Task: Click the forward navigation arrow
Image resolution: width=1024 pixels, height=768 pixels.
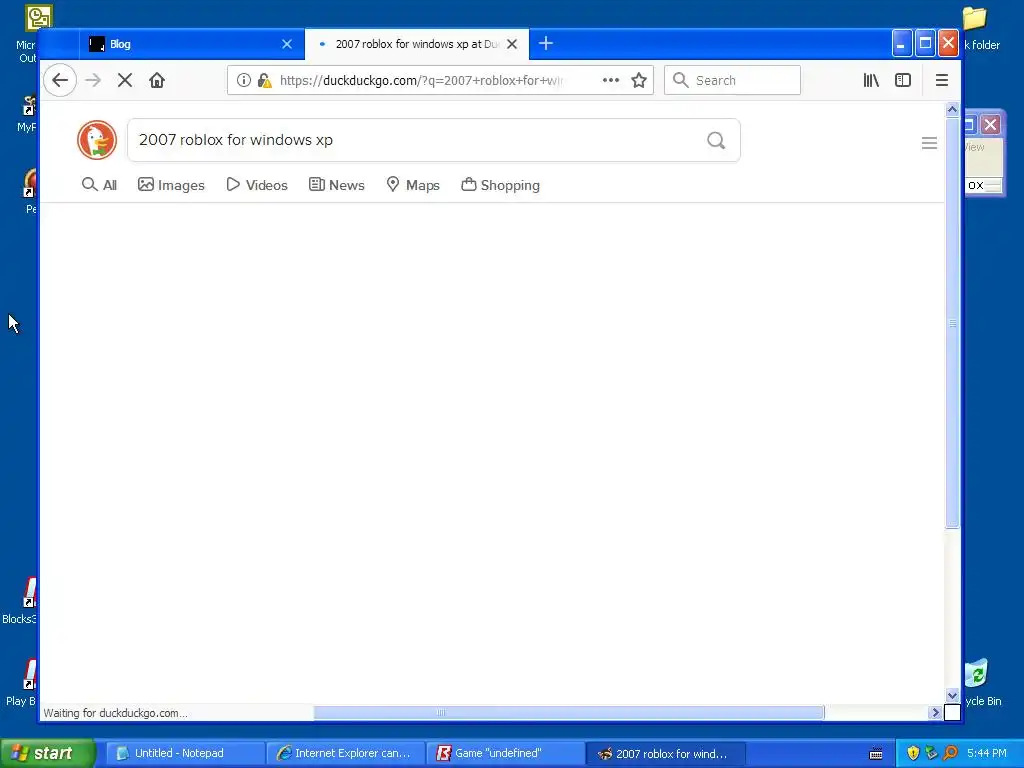Action: point(93,80)
